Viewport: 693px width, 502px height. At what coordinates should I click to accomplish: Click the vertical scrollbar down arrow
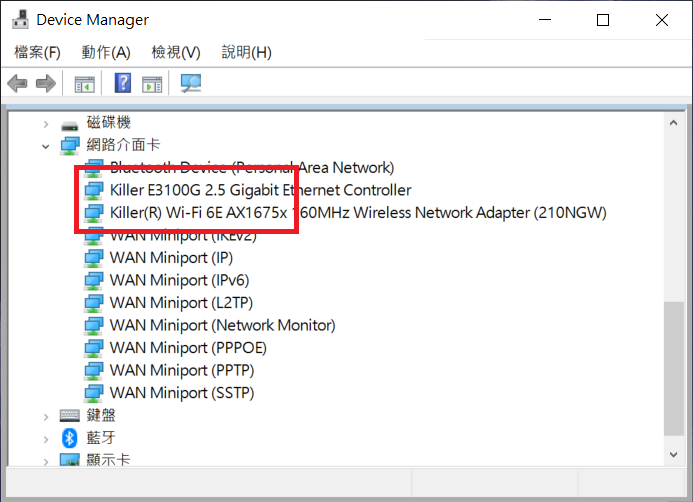pos(675,455)
